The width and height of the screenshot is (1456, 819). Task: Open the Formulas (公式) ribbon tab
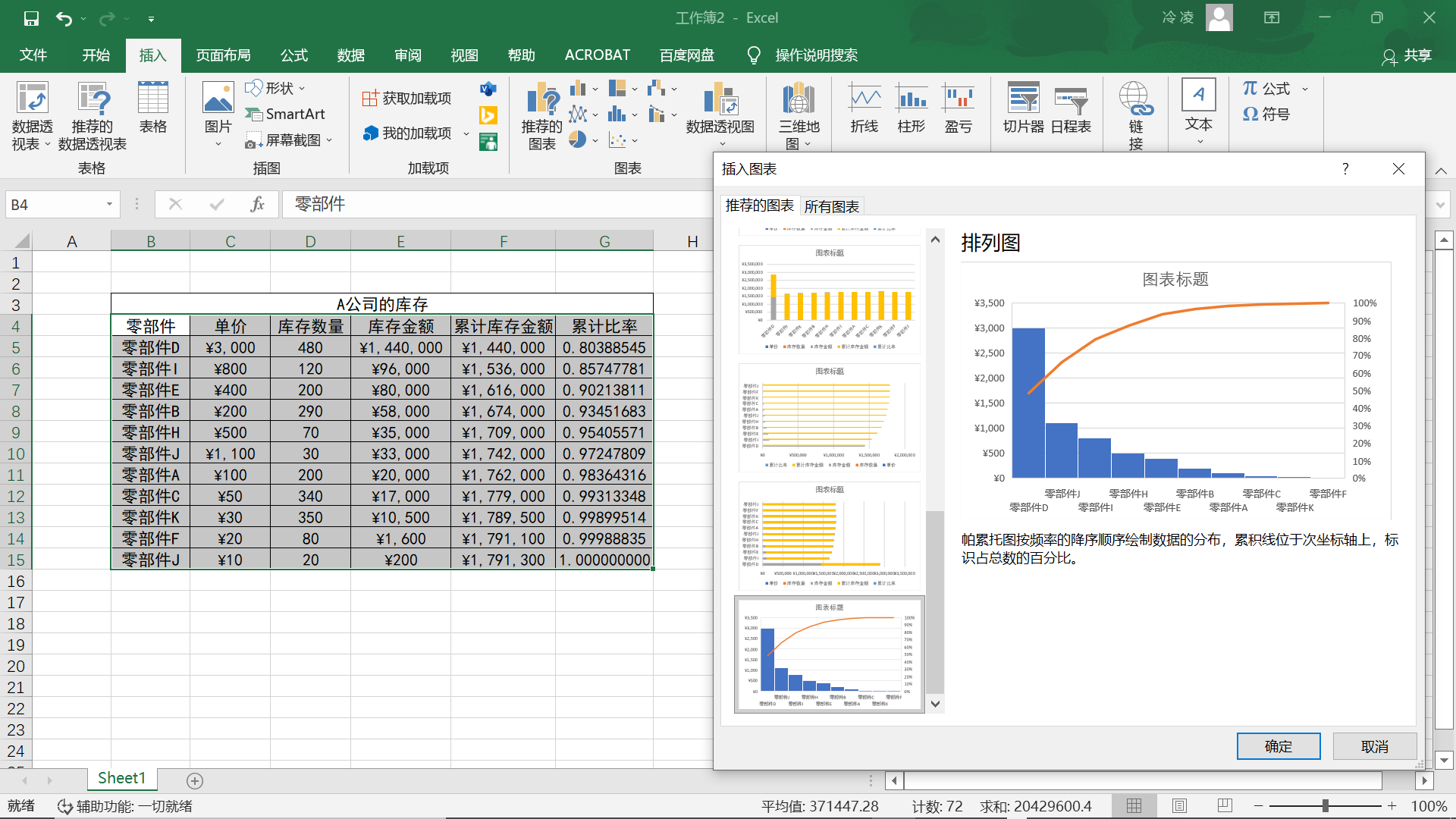294,55
